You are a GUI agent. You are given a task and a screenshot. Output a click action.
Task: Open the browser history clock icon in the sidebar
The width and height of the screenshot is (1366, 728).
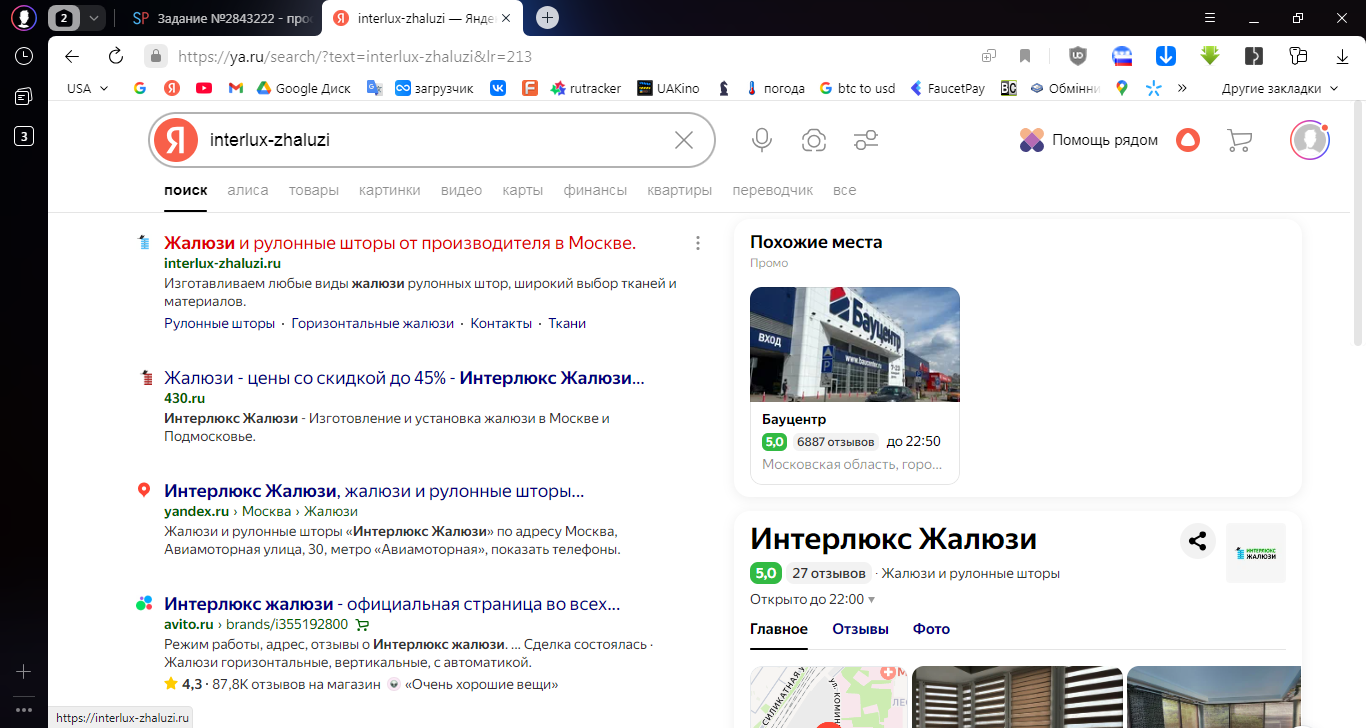coord(24,56)
